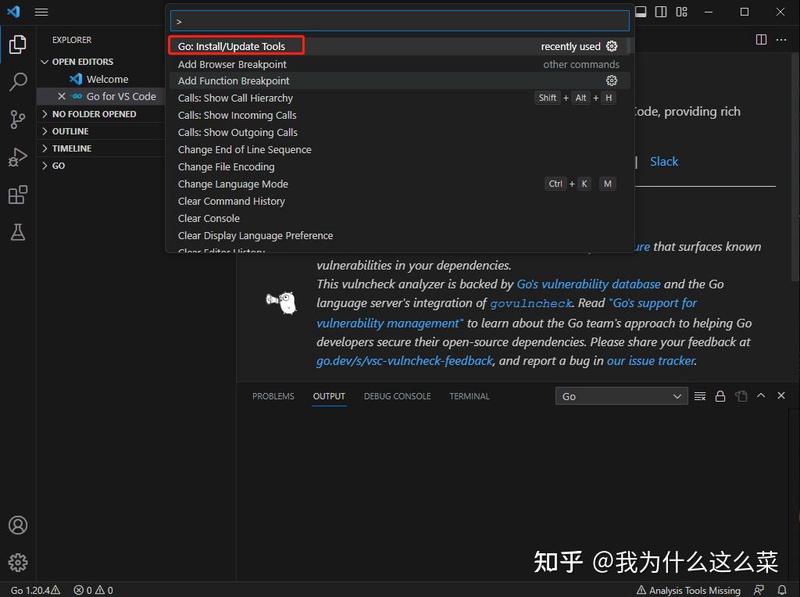Open the Accounts menu icon
Screen dimensions: 800x597
(18, 525)
